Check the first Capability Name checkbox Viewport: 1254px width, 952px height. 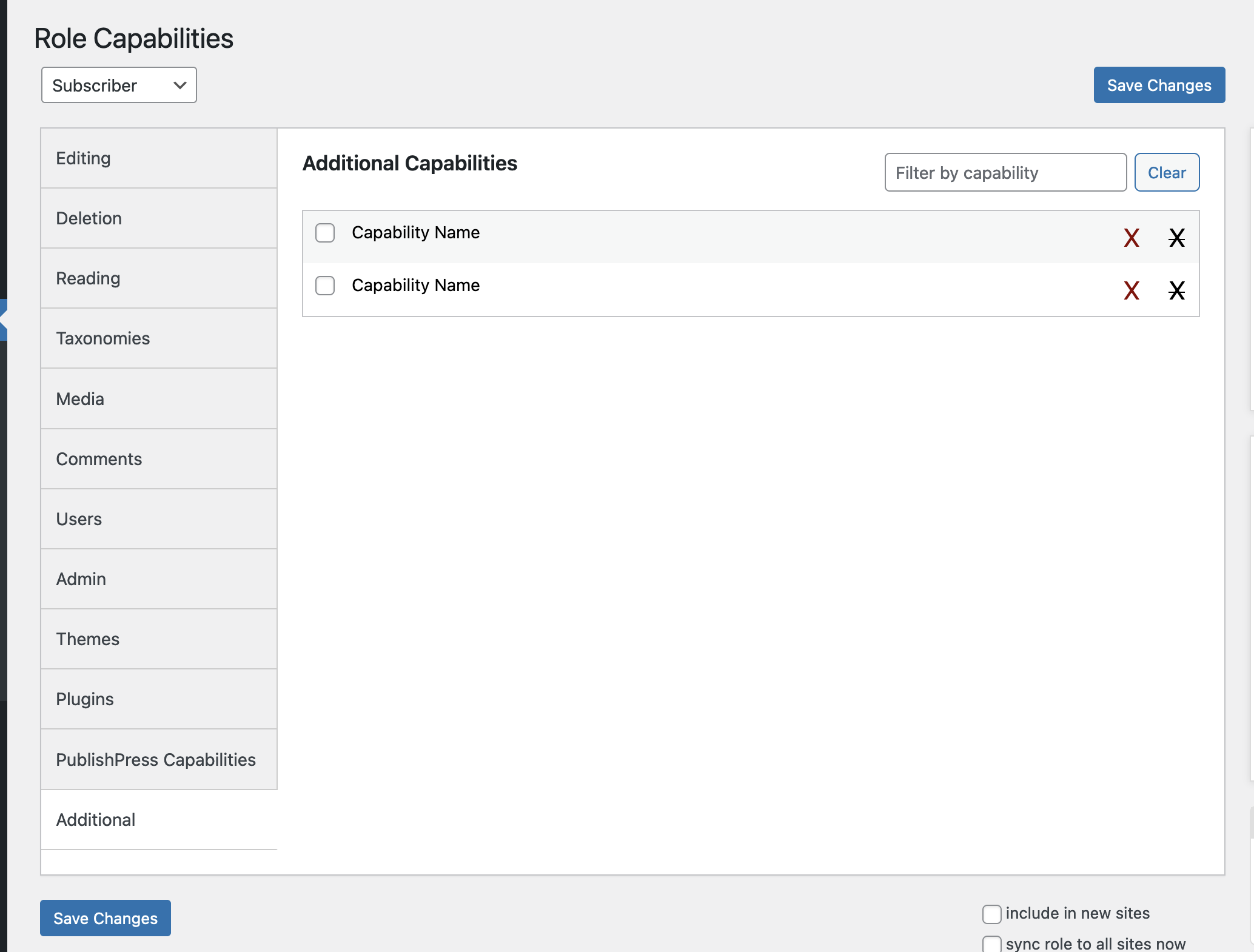pyautogui.click(x=324, y=232)
